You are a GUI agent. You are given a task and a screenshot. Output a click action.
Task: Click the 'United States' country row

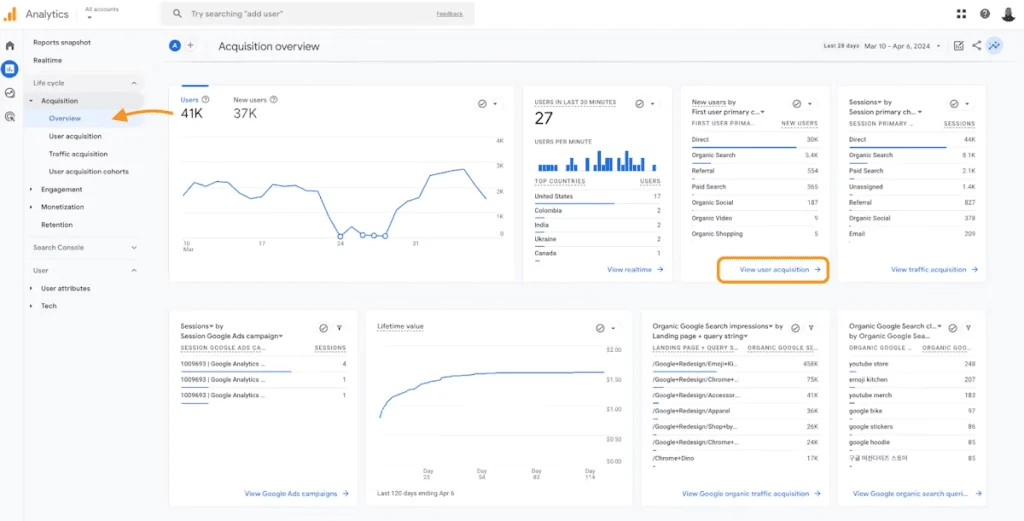pos(597,197)
